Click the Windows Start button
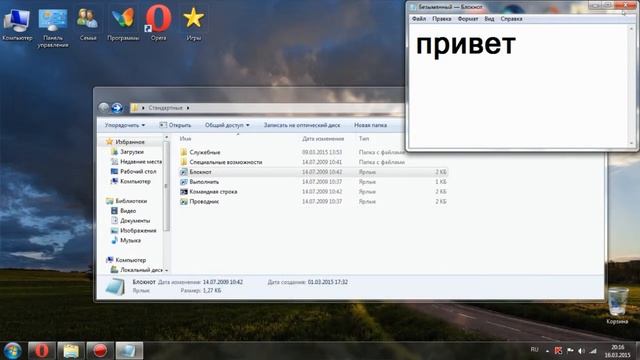The height and width of the screenshot is (360, 640). pyautogui.click(x=12, y=351)
